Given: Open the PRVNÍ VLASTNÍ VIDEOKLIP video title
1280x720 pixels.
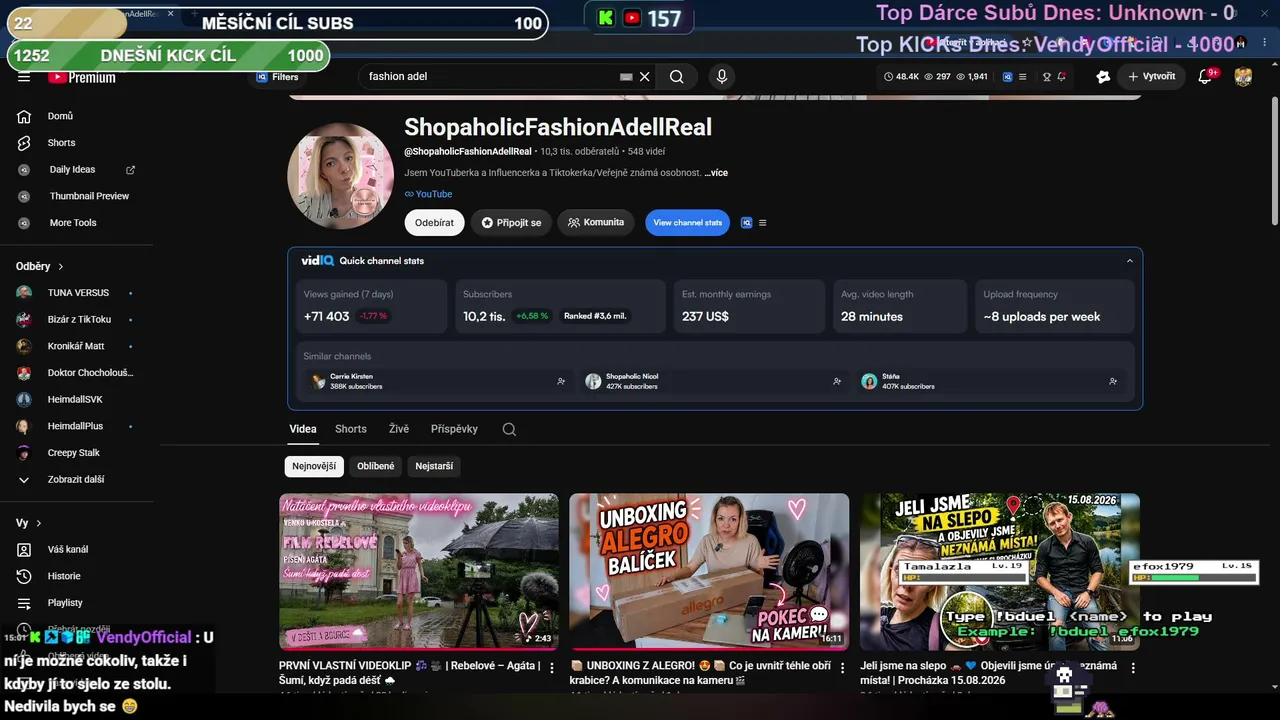Looking at the screenshot, I should (410, 673).
